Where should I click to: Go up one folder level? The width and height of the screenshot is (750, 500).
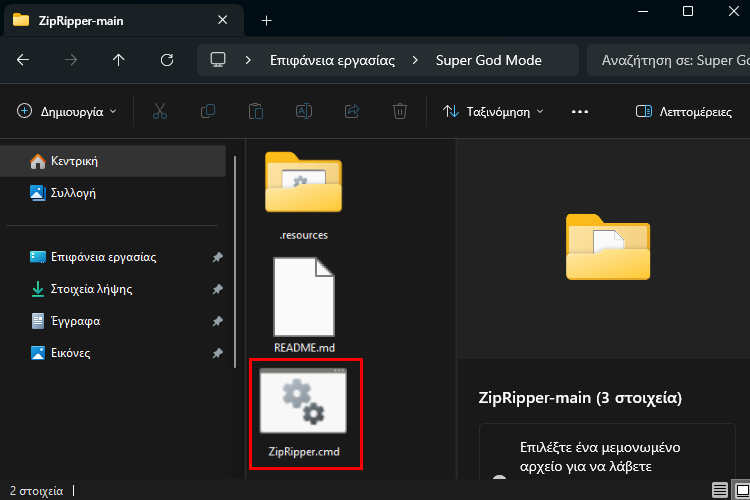(x=119, y=60)
